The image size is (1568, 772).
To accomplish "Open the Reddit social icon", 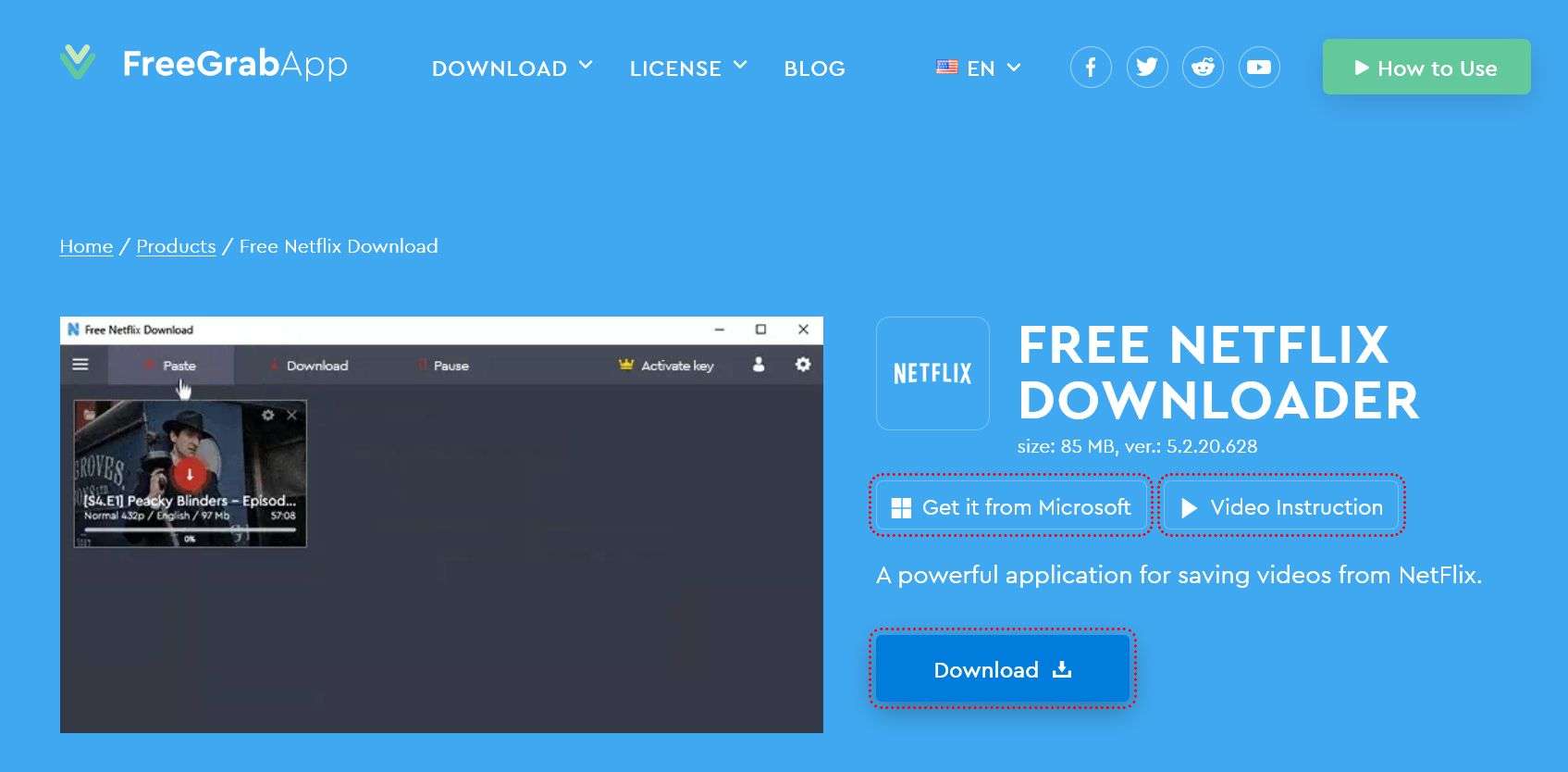I will tap(1203, 68).
